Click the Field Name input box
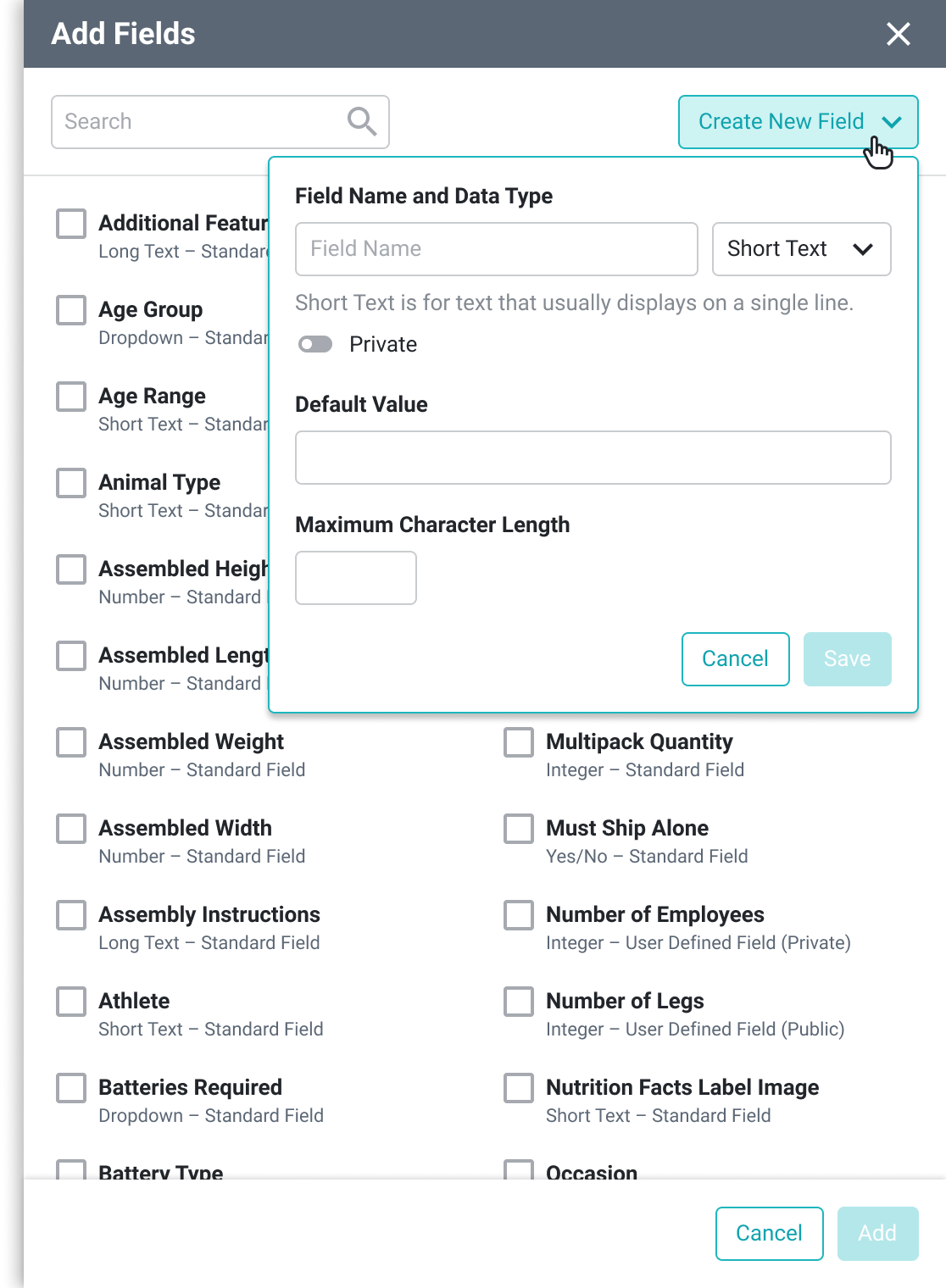946x1288 pixels. pyautogui.click(x=496, y=249)
